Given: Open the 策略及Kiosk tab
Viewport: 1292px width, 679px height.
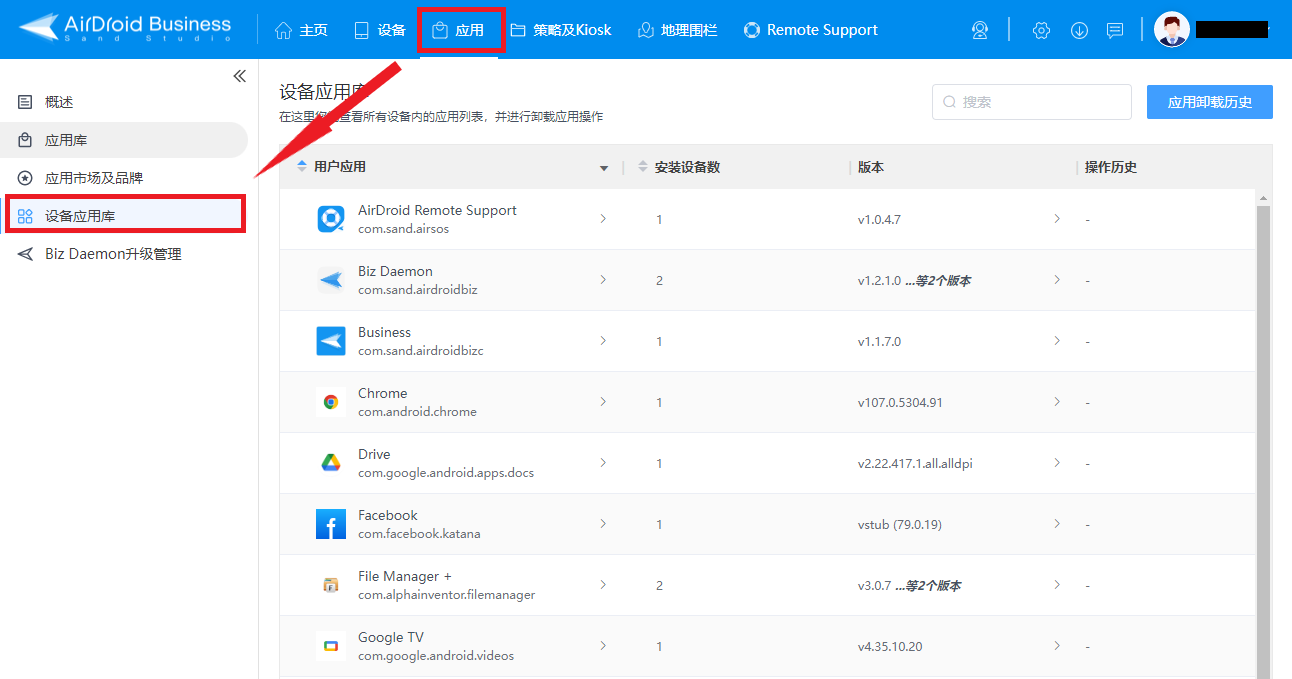Looking at the screenshot, I should pyautogui.click(x=560, y=30).
